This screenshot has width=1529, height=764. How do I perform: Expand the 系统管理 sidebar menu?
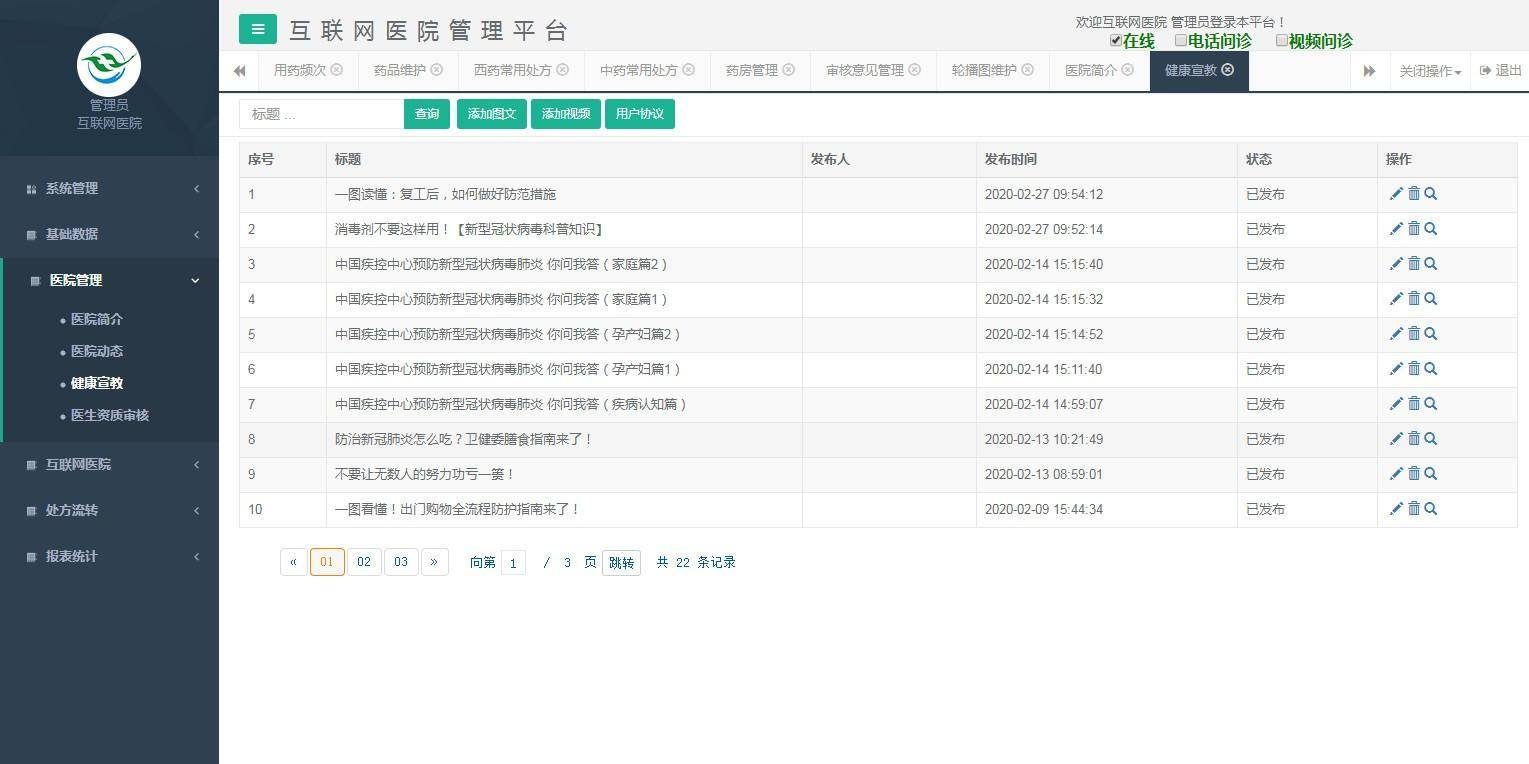[110, 188]
